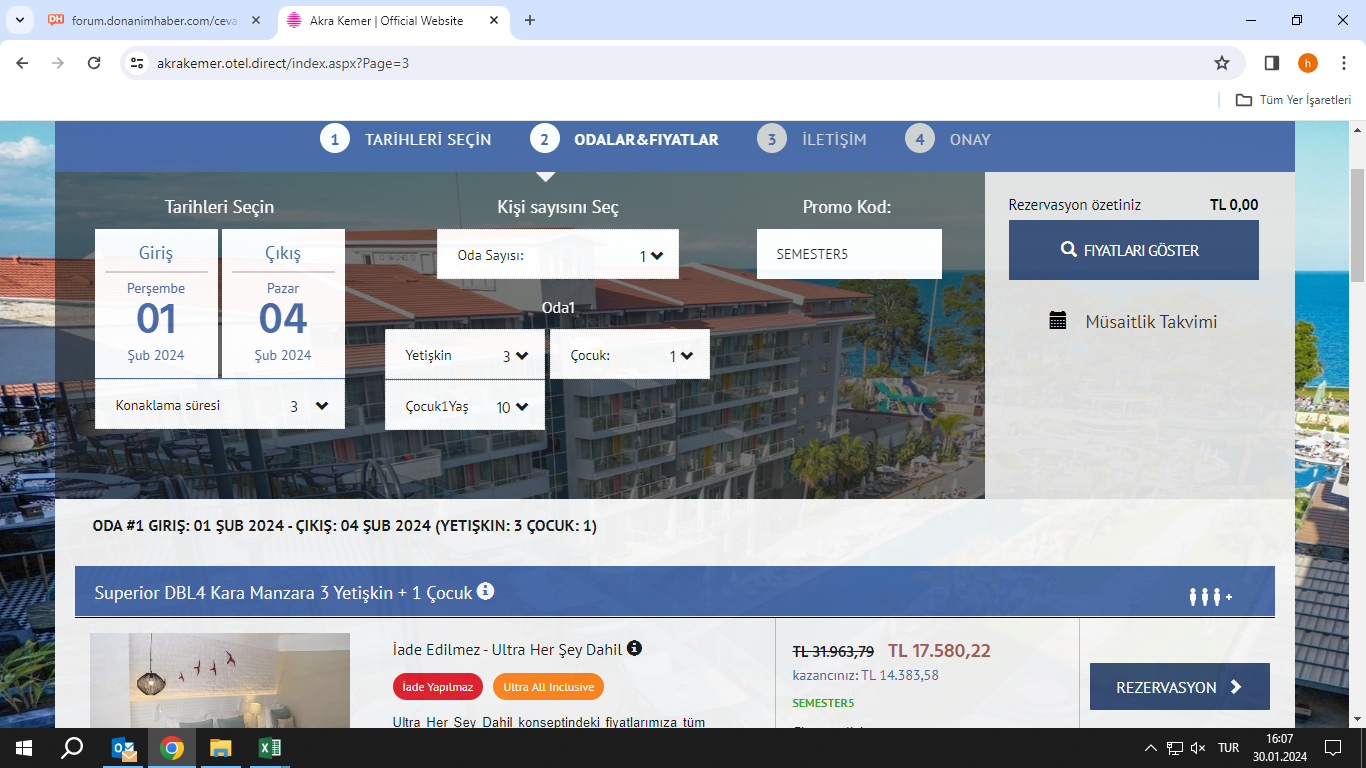Click the browser forward arrow
This screenshot has height=768, width=1366.
(58, 63)
